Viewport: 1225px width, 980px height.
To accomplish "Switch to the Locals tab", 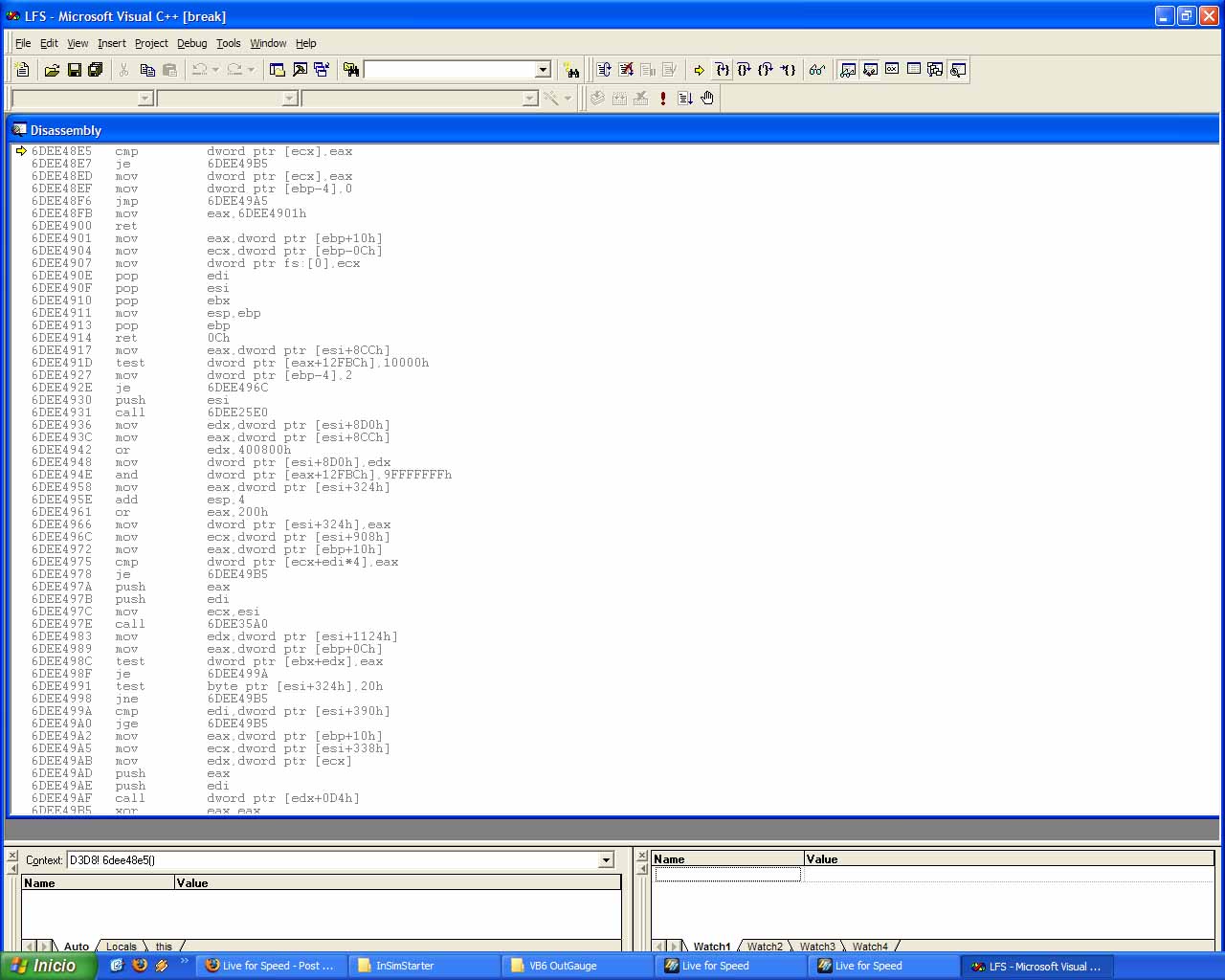I will point(122,947).
